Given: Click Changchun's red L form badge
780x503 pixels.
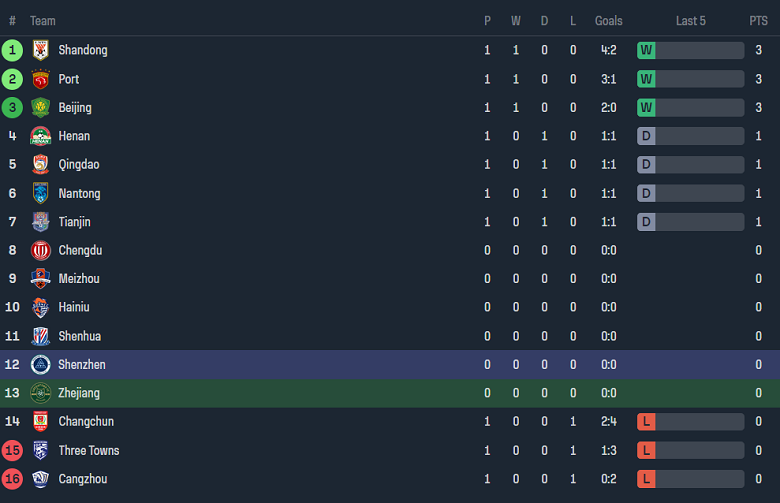Looking at the screenshot, I should pos(646,422).
